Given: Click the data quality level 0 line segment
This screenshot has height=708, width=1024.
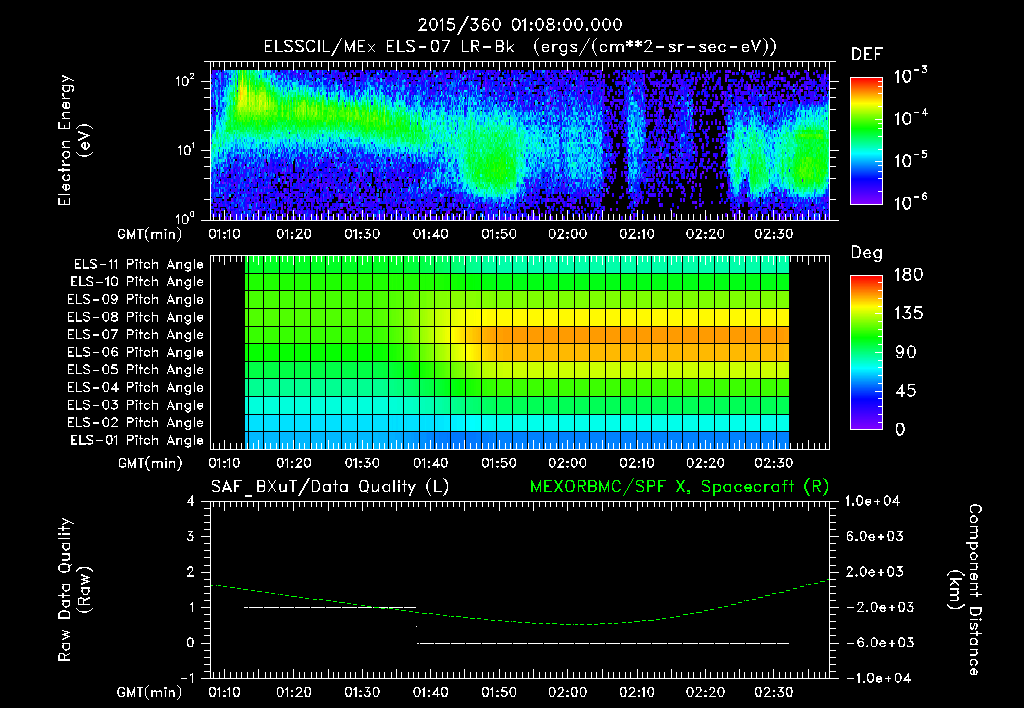Looking at the screenshot, I should pyautogui.click(x=603, y=643).
